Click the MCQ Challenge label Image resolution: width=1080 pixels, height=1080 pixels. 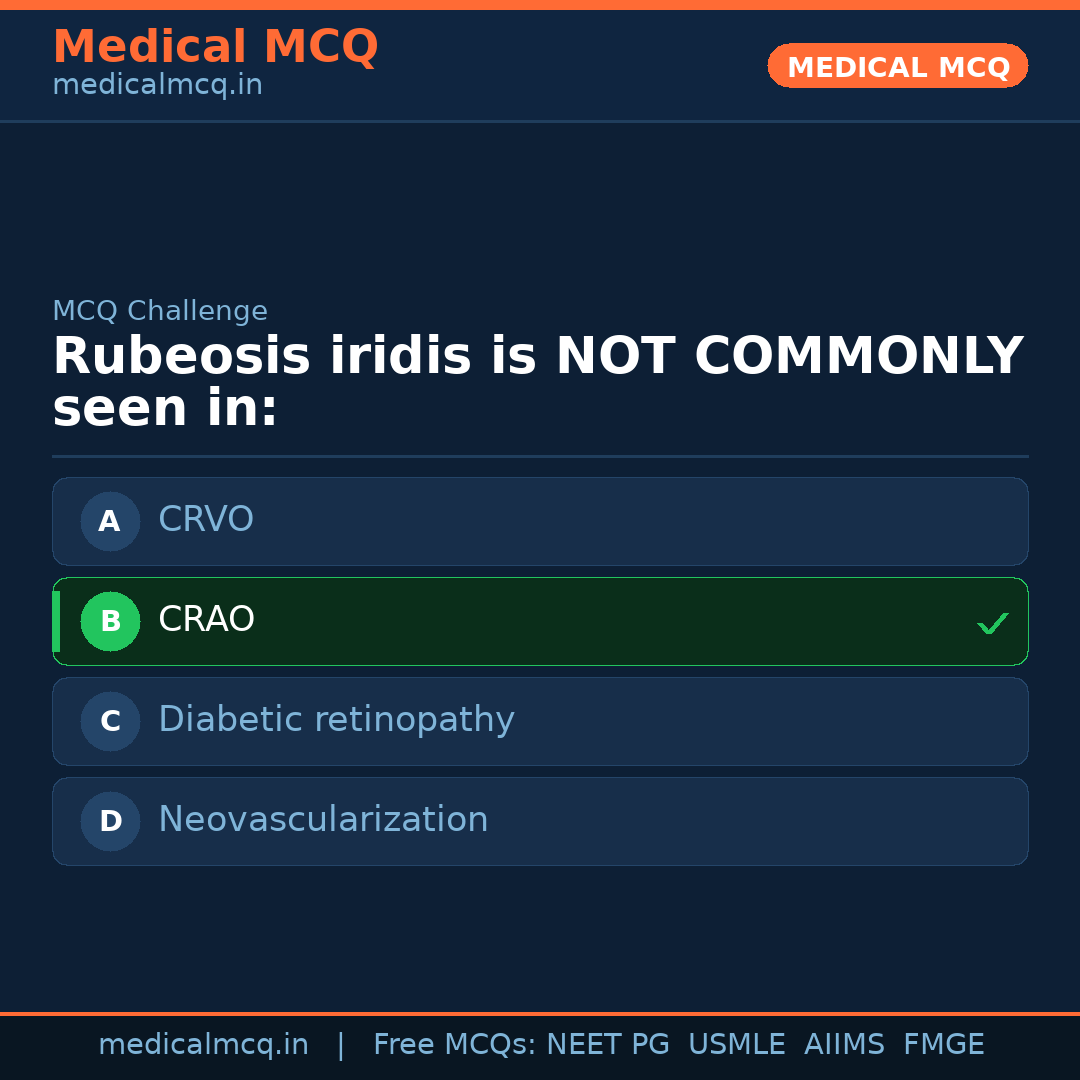click(x=160, y=312)
